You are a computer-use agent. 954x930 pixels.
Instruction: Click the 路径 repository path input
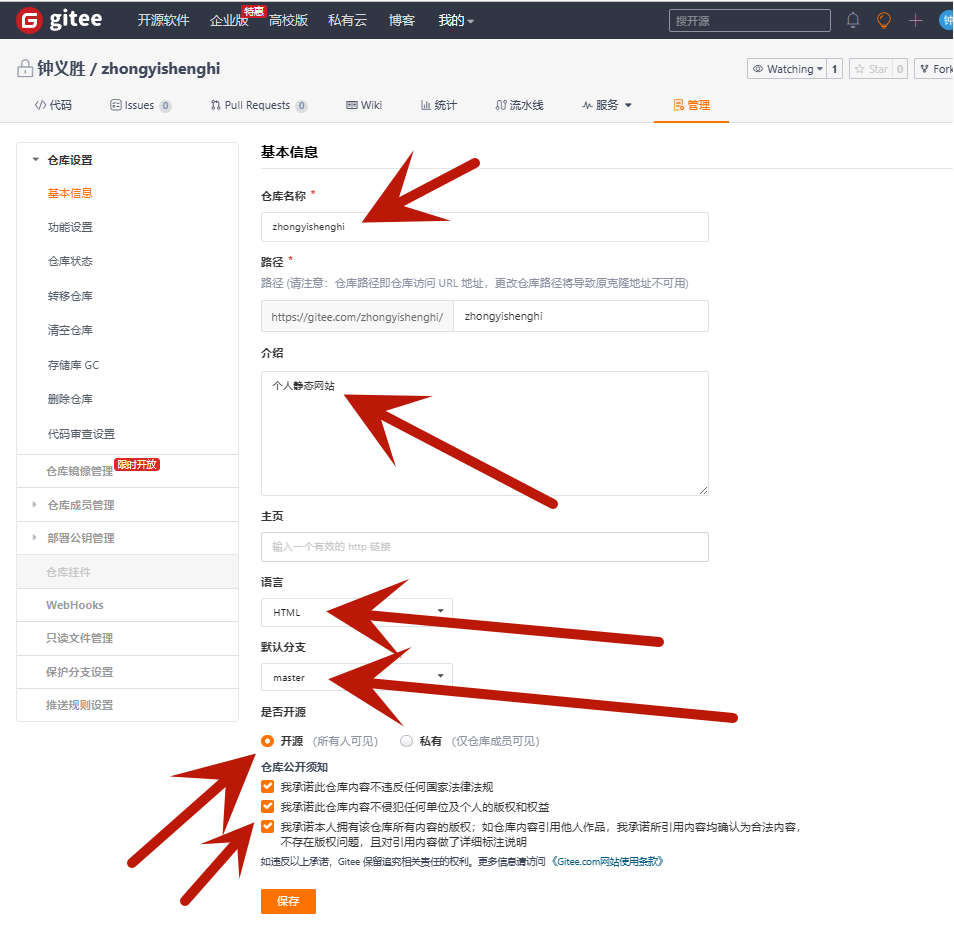point(581,316)
